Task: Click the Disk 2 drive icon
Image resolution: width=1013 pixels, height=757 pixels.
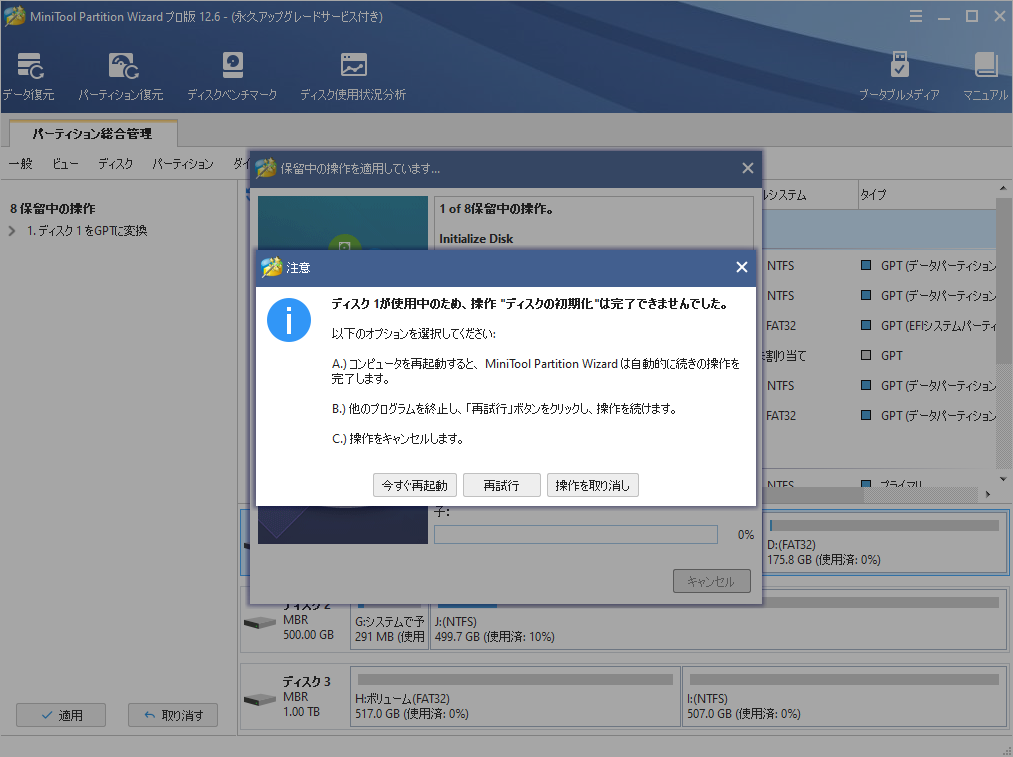Action: [x=260, y=623]
